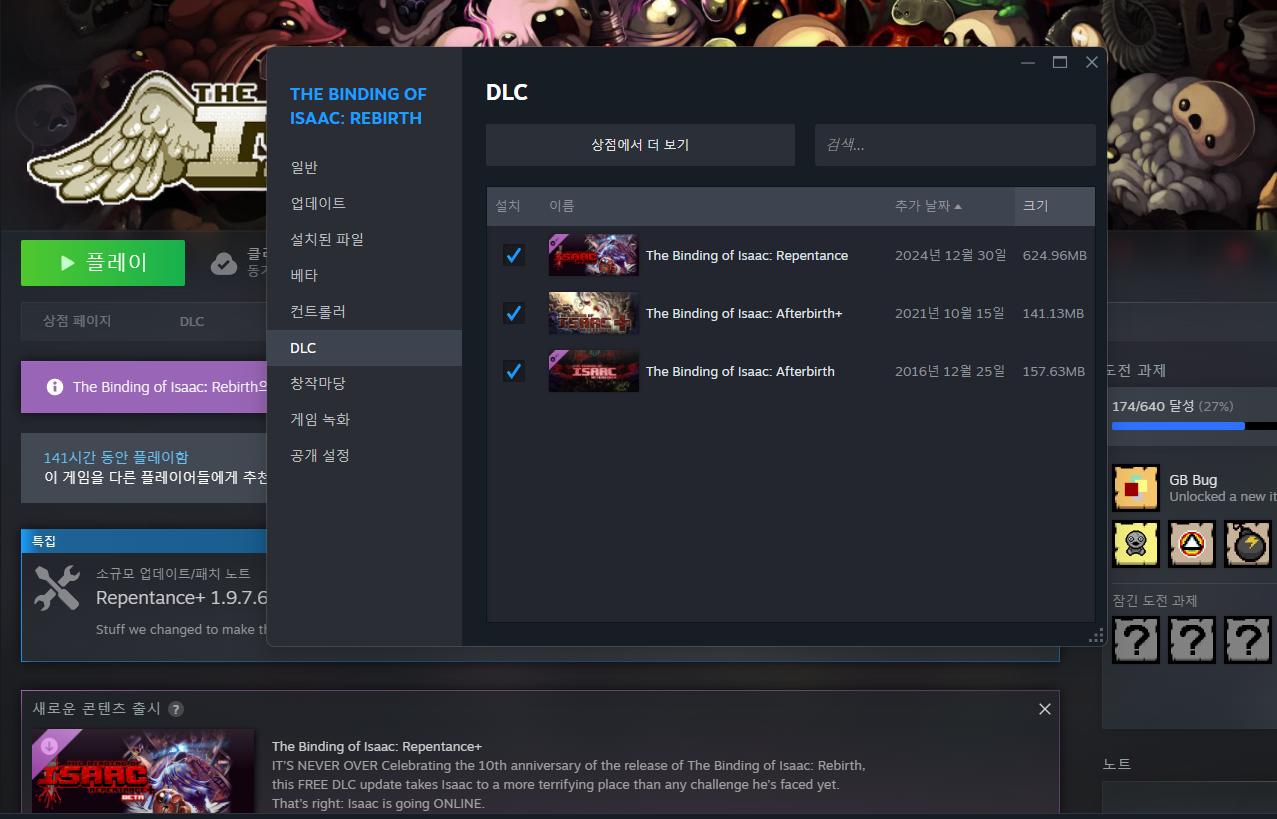Dismiss the 새로운 콘텐츠 출시 panel

(1045, 709)
